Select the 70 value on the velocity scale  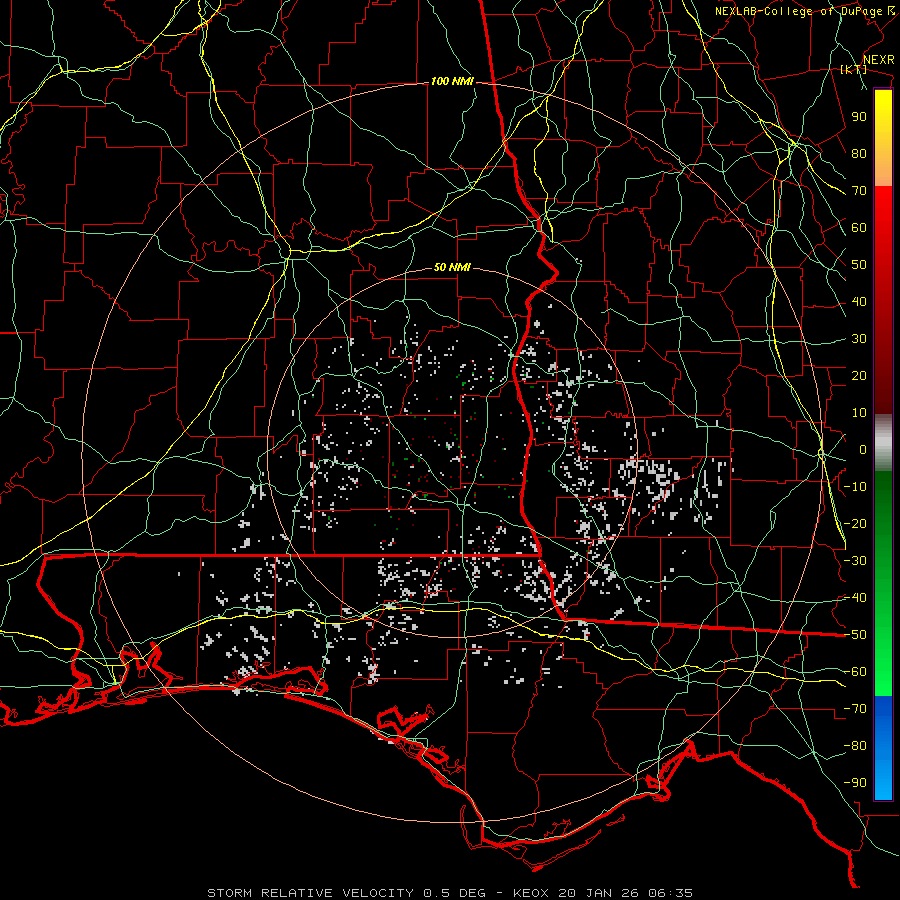pos(859,191)
